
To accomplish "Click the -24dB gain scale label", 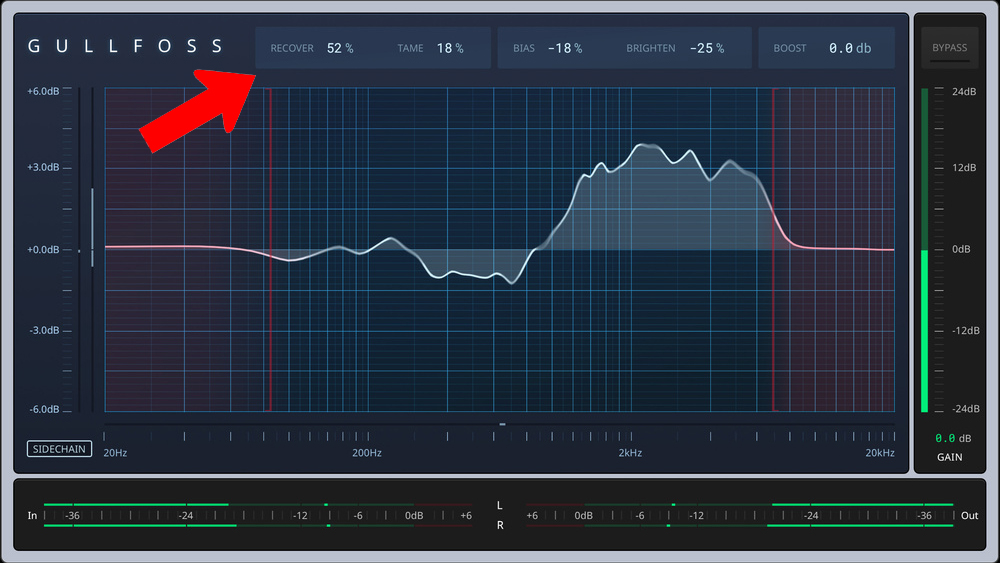I will click(x=966, y=409).
